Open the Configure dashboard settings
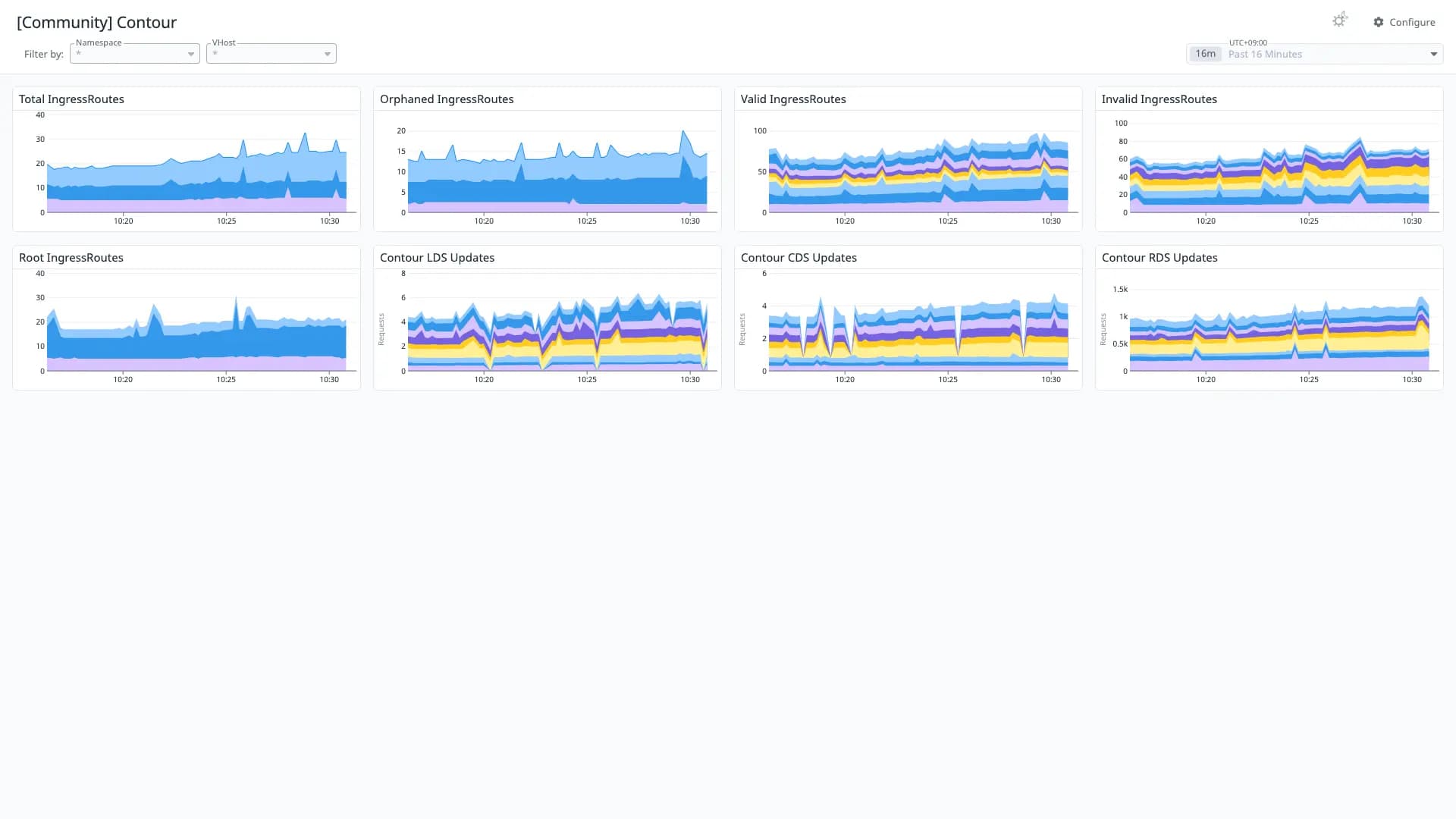This screenshot has width=1456, height=819. (1404, 22)
